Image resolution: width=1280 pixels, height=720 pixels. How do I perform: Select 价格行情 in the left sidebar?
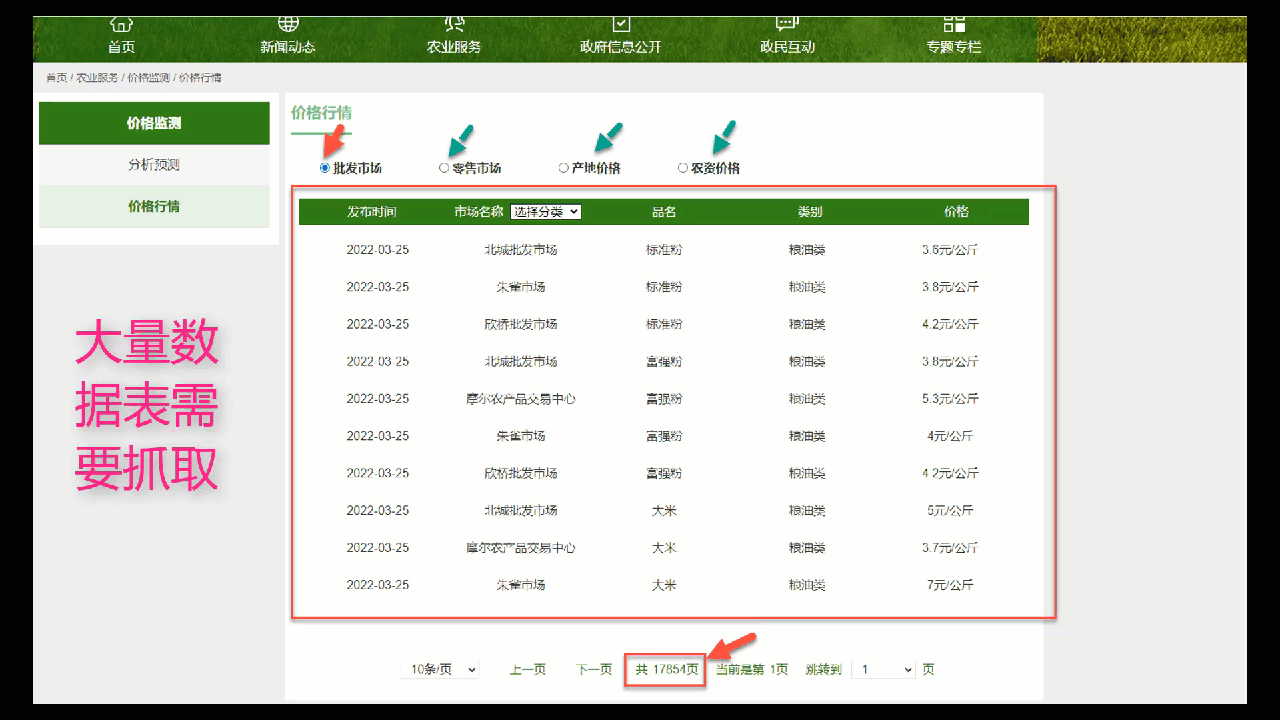point(154,207)
